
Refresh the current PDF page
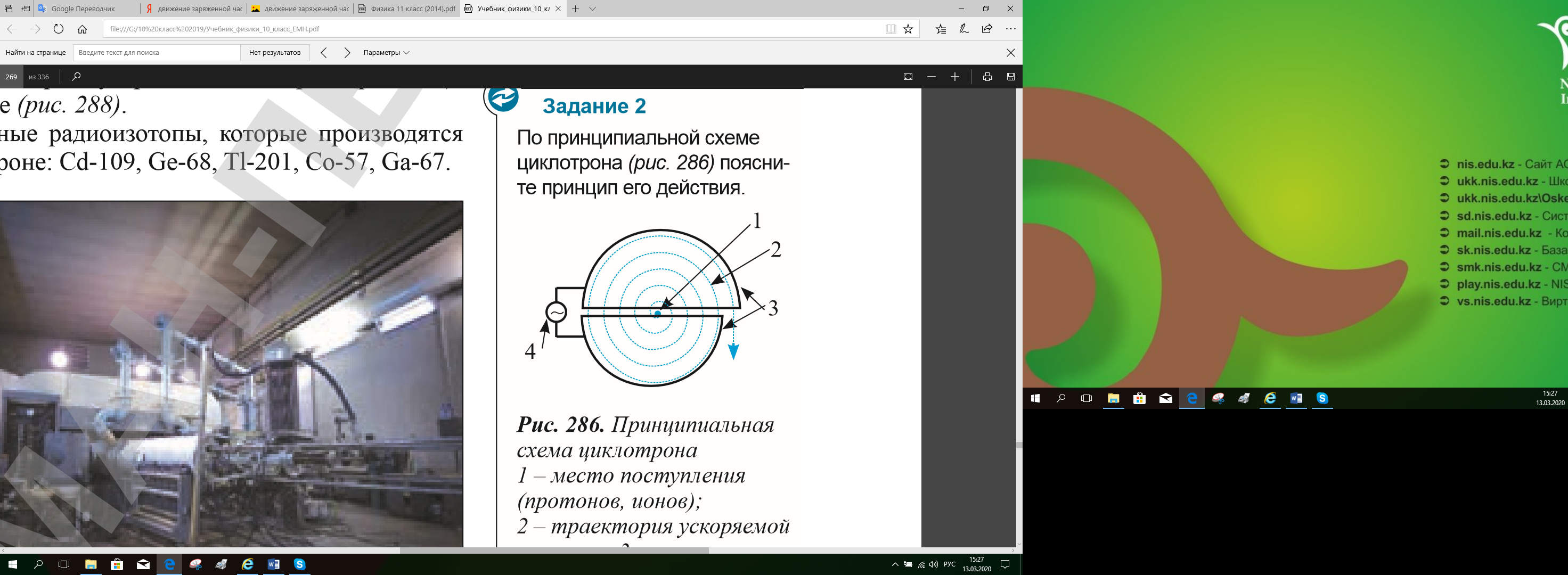tap(59, 29)
